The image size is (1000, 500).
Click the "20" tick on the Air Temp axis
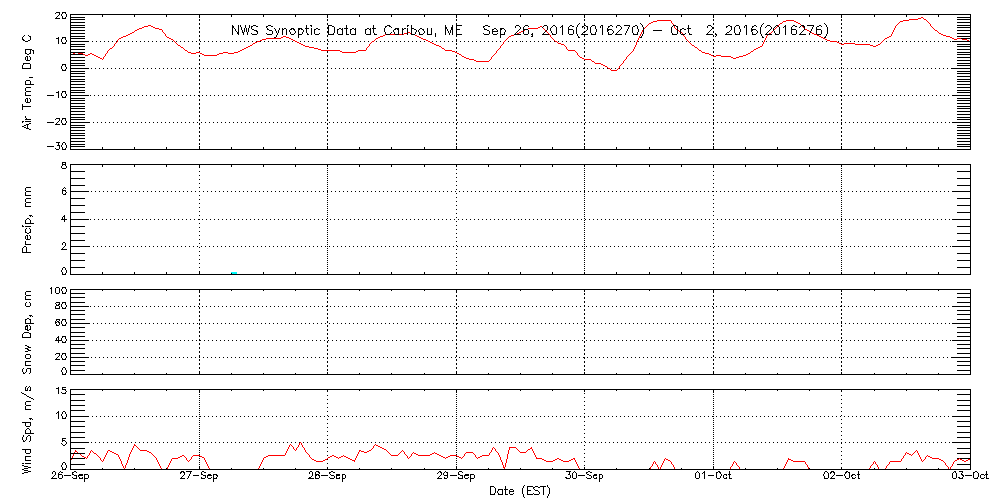(x=60, y=16)
